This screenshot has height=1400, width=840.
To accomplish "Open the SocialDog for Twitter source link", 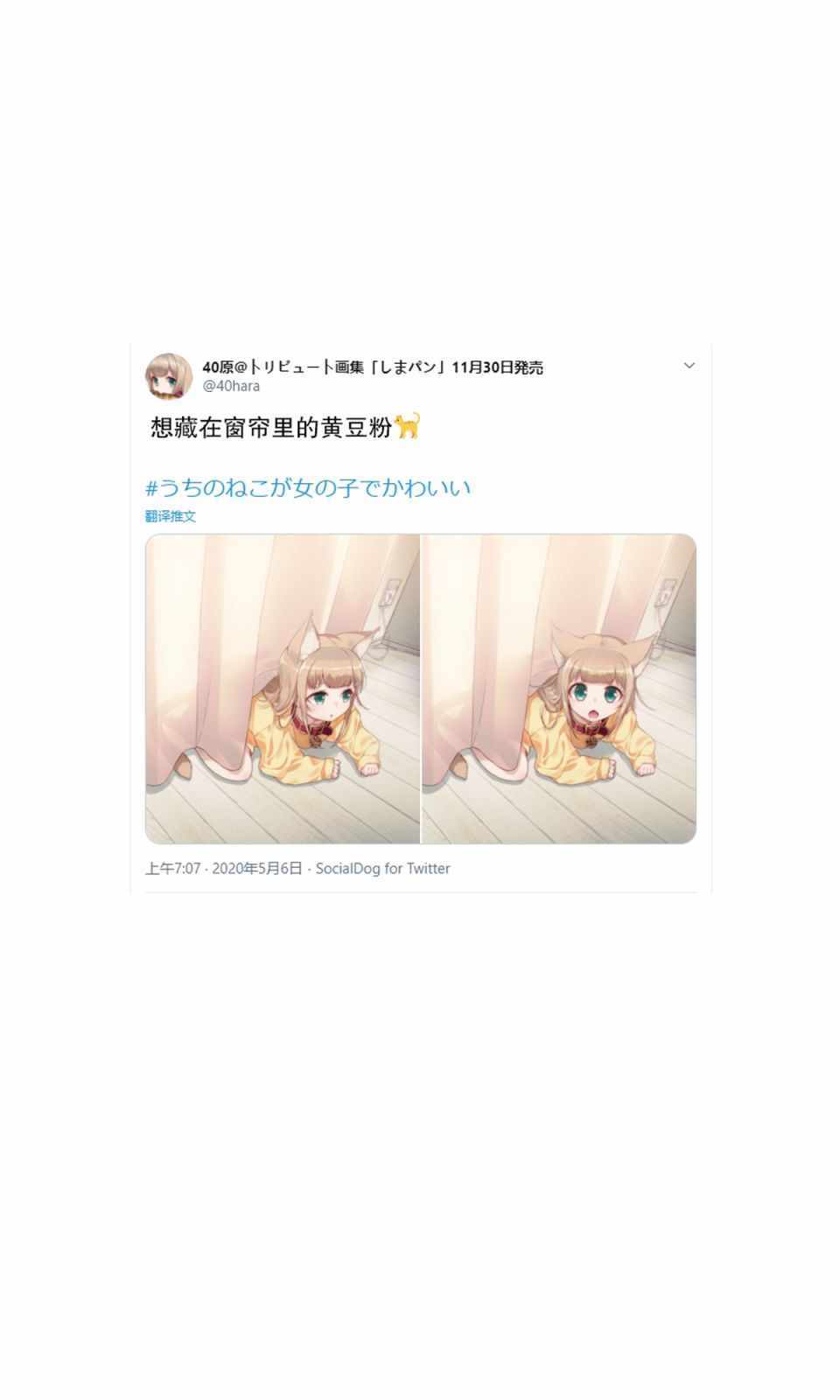I will 382,868.
